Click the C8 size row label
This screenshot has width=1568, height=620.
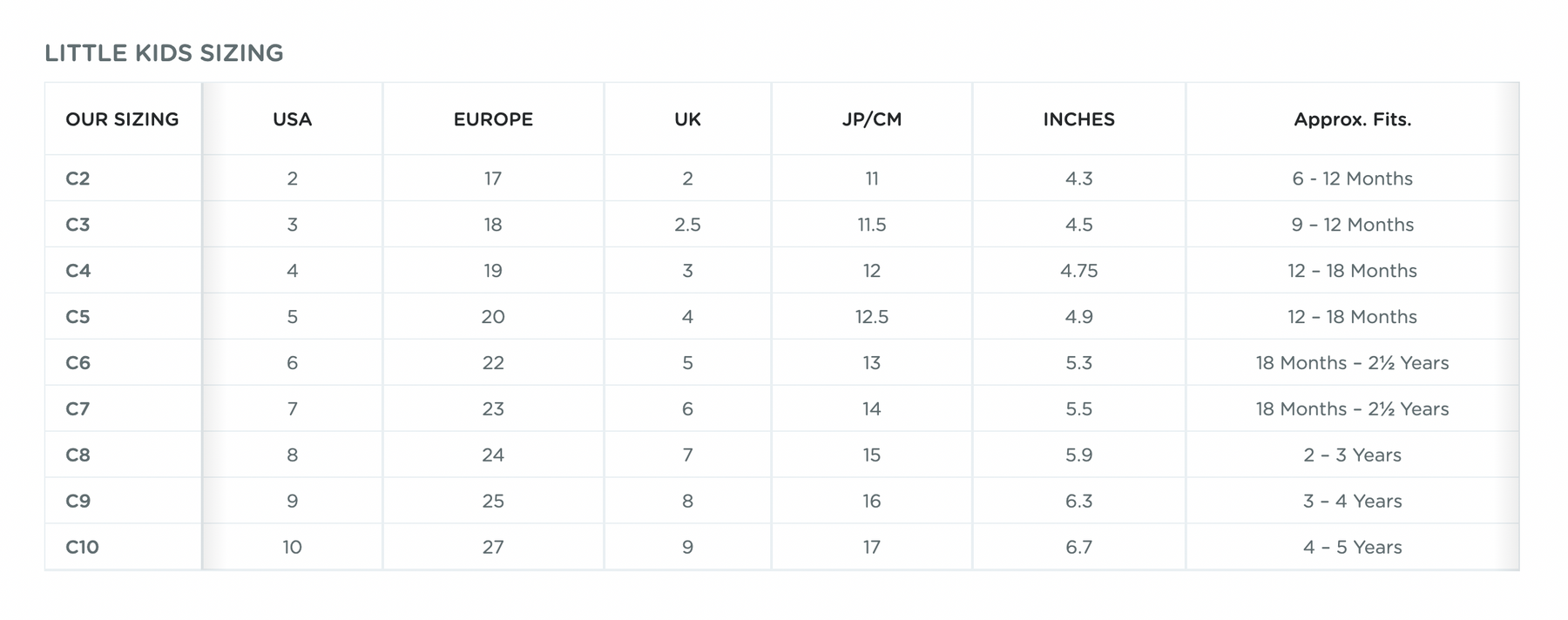coord(78,455)
